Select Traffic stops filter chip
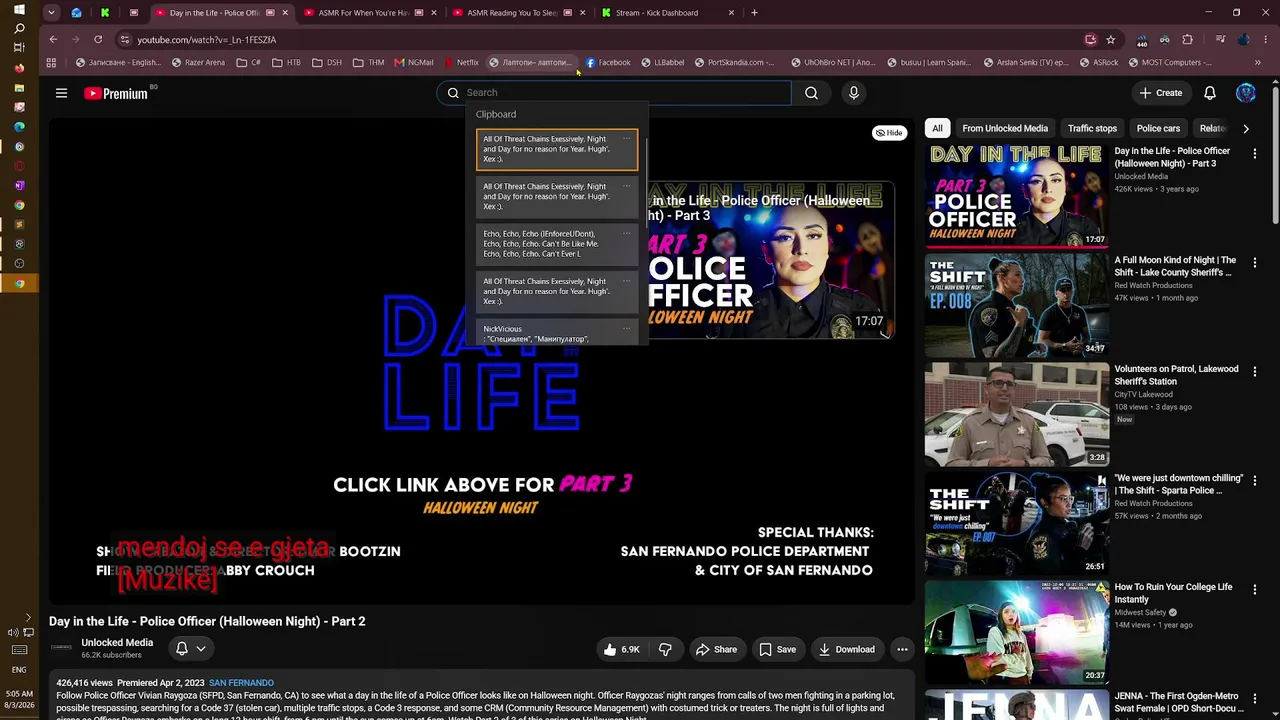This screenshot has width=1280, height=720. coord(1092,128)
